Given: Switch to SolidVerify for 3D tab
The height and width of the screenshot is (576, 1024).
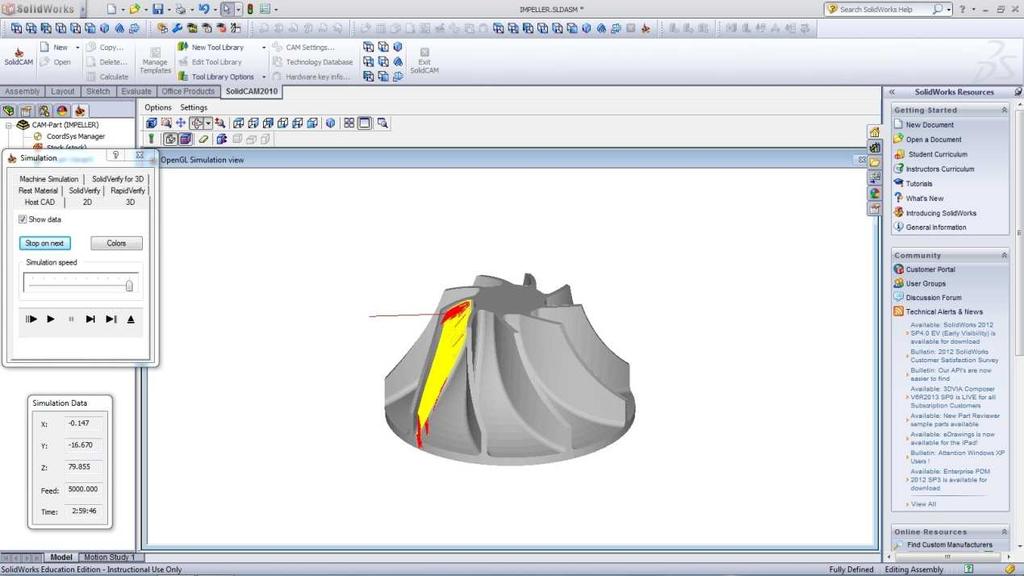Looking at the screenshot, I should (118, 179).
